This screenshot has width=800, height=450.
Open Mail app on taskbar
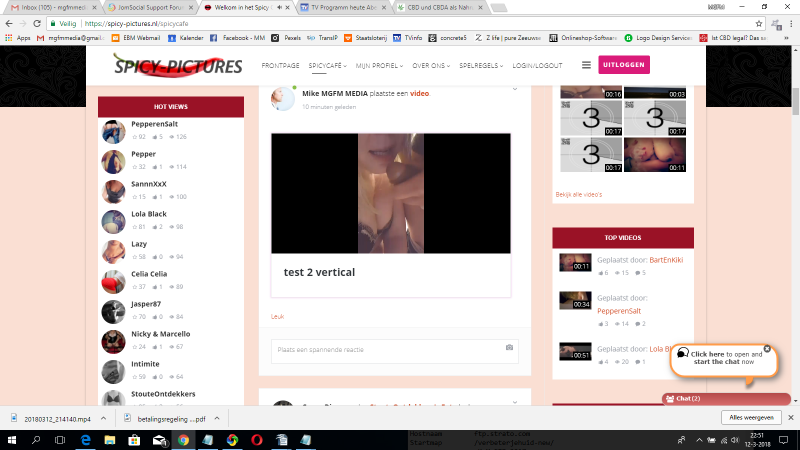tap(160, 440)
